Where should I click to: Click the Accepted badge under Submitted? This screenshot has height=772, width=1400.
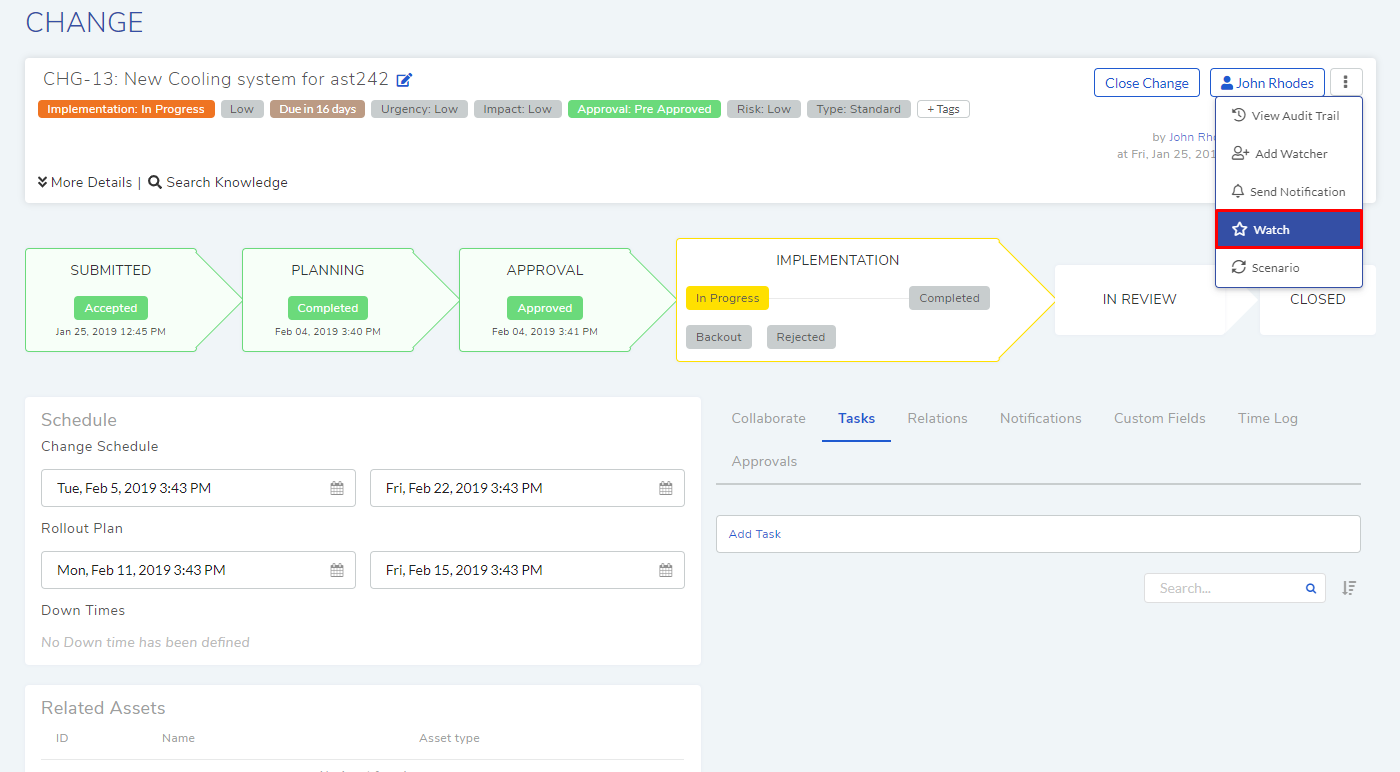coord(111,308)
